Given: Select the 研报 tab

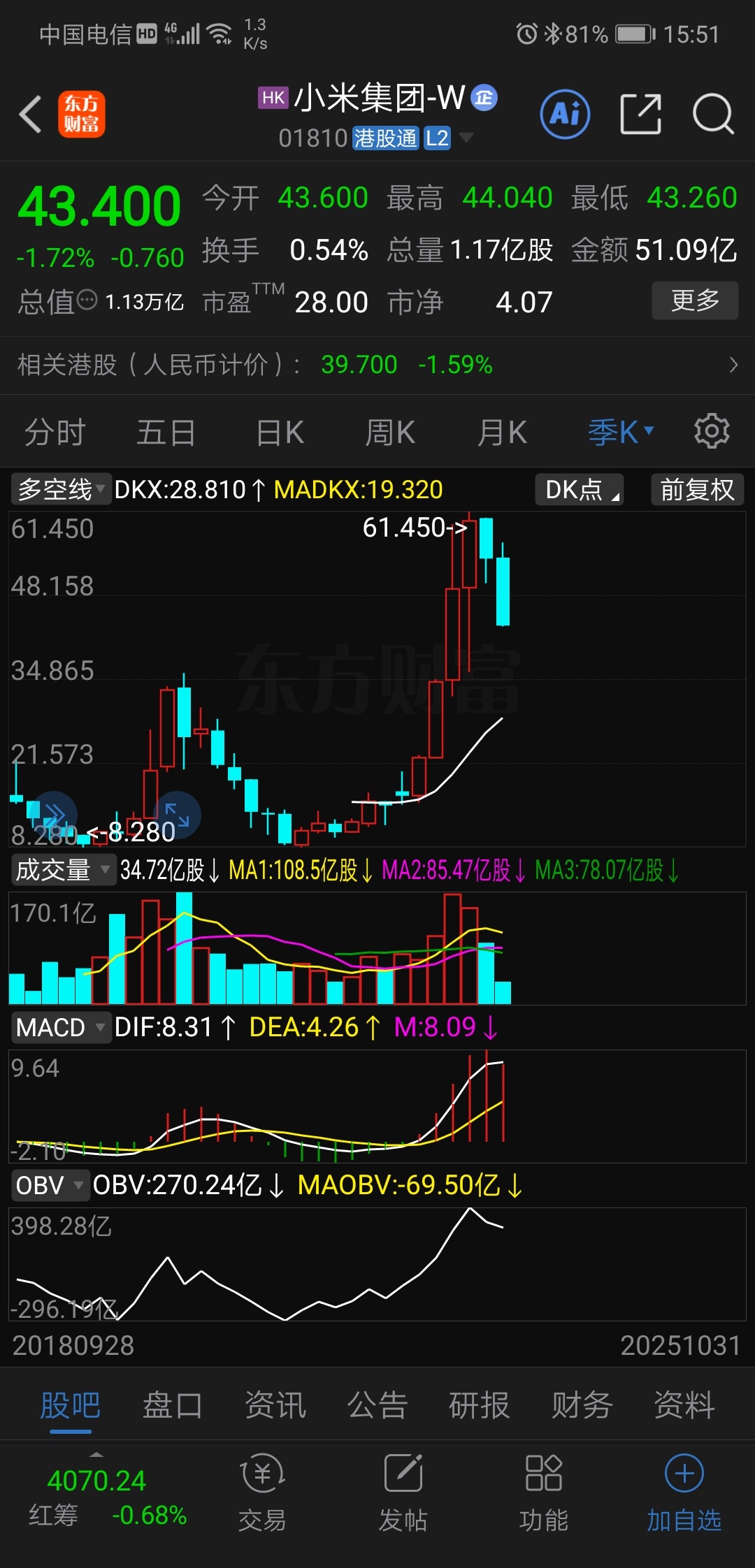Looking at the screenshot, I should [480, 1404].
